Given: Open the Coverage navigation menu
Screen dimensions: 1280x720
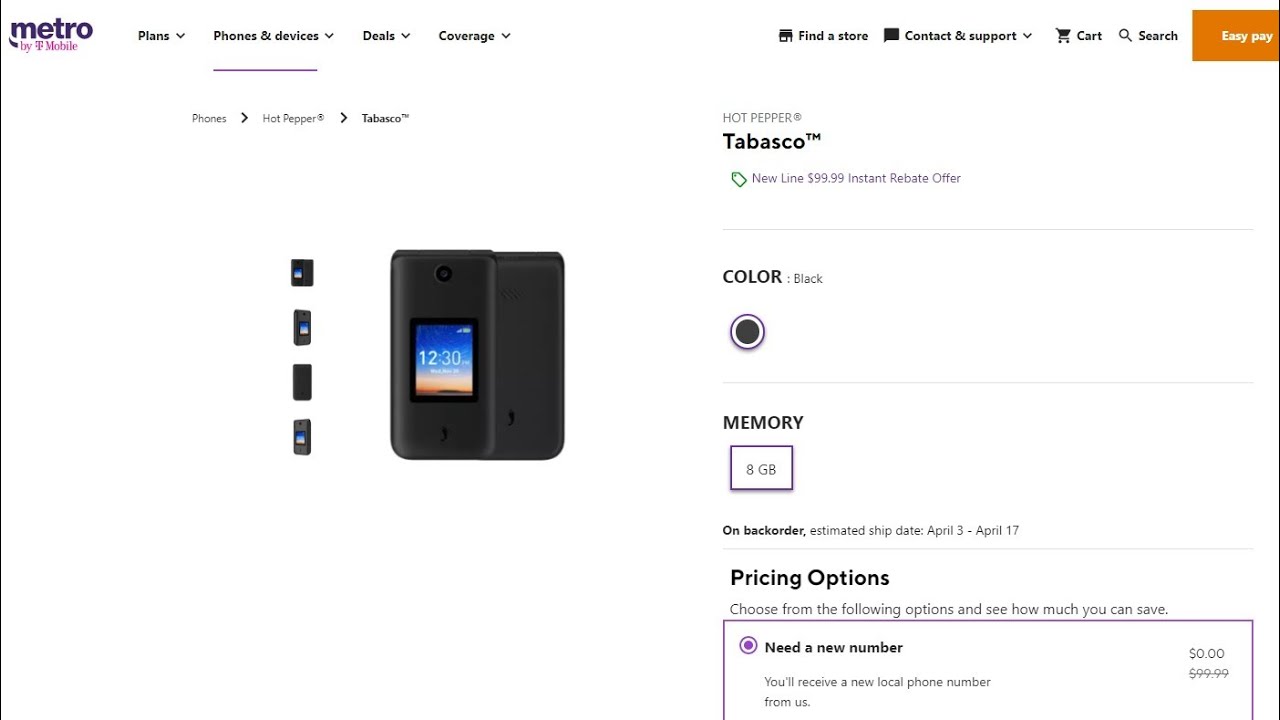Looking at the screenshot, I should coord(474,36).
